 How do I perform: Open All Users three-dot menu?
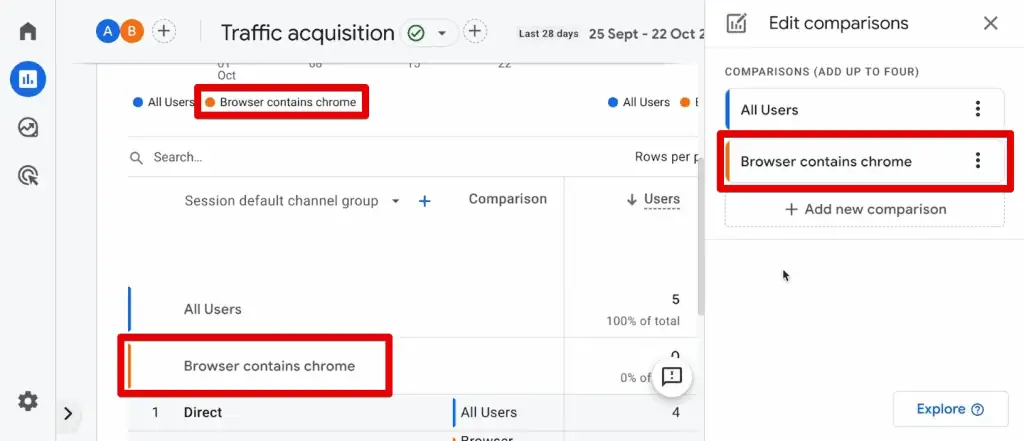[x=977, y=110]
